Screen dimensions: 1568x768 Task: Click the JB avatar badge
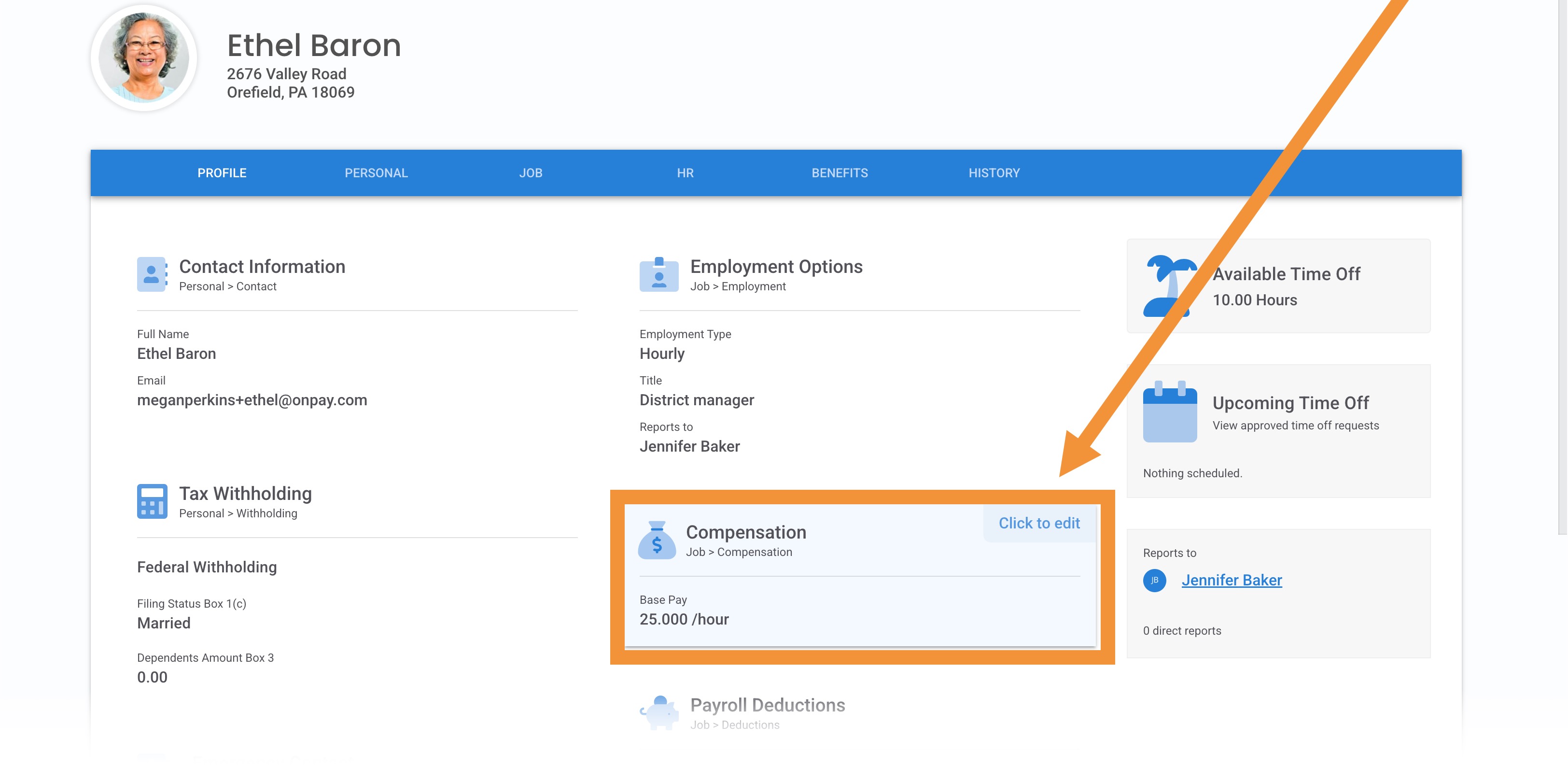[1155, 581]
